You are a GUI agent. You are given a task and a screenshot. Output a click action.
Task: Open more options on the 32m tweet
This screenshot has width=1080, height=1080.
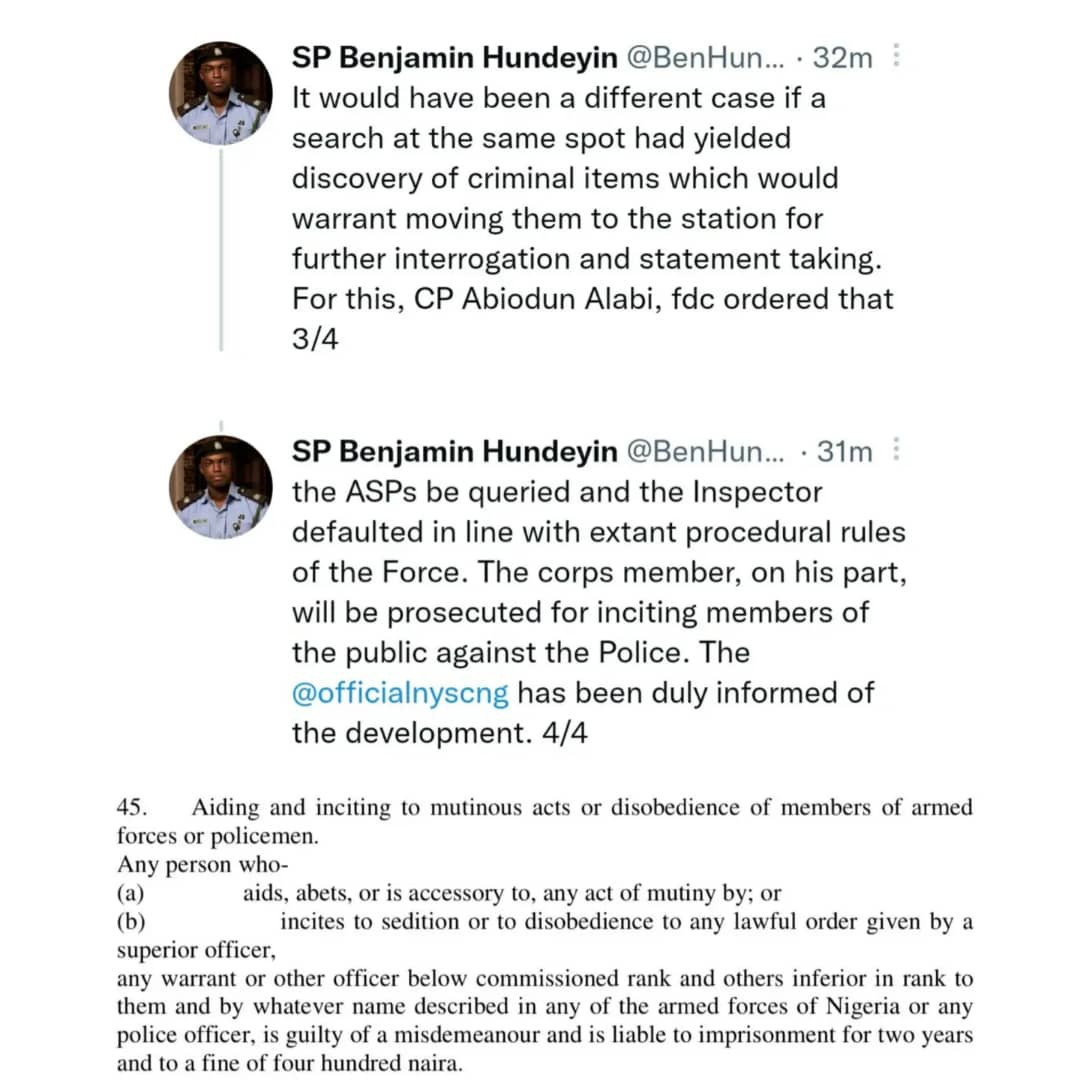pyautogui.click(x=896, y=55)
